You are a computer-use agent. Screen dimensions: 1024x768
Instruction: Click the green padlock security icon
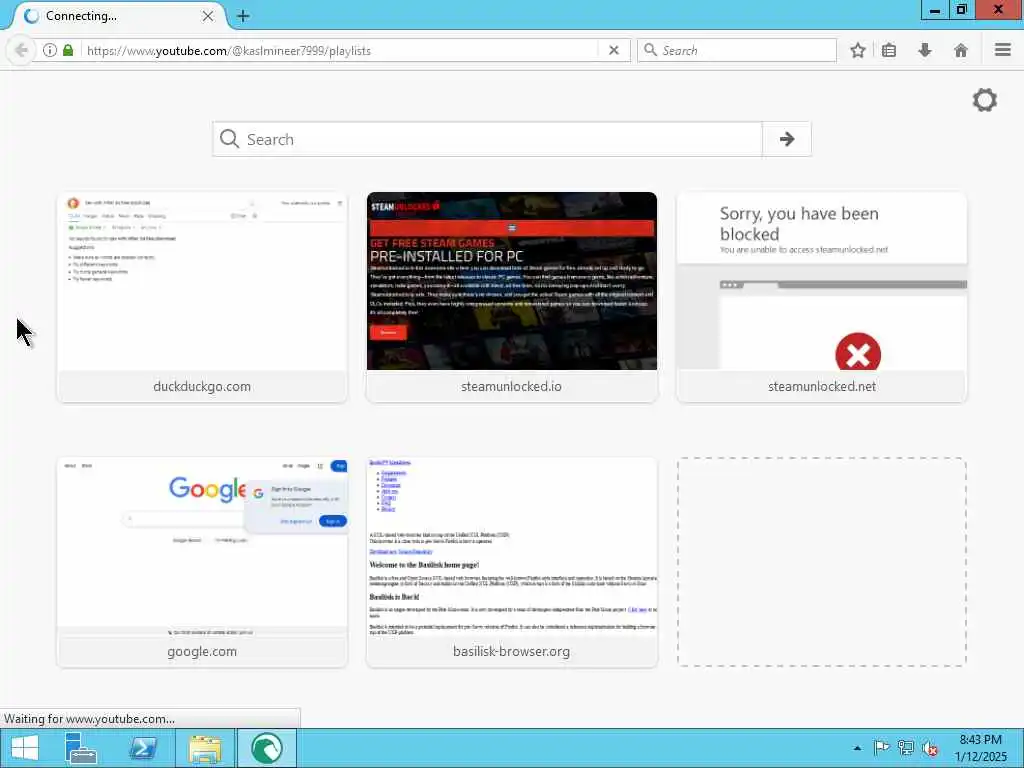(68, 50)
